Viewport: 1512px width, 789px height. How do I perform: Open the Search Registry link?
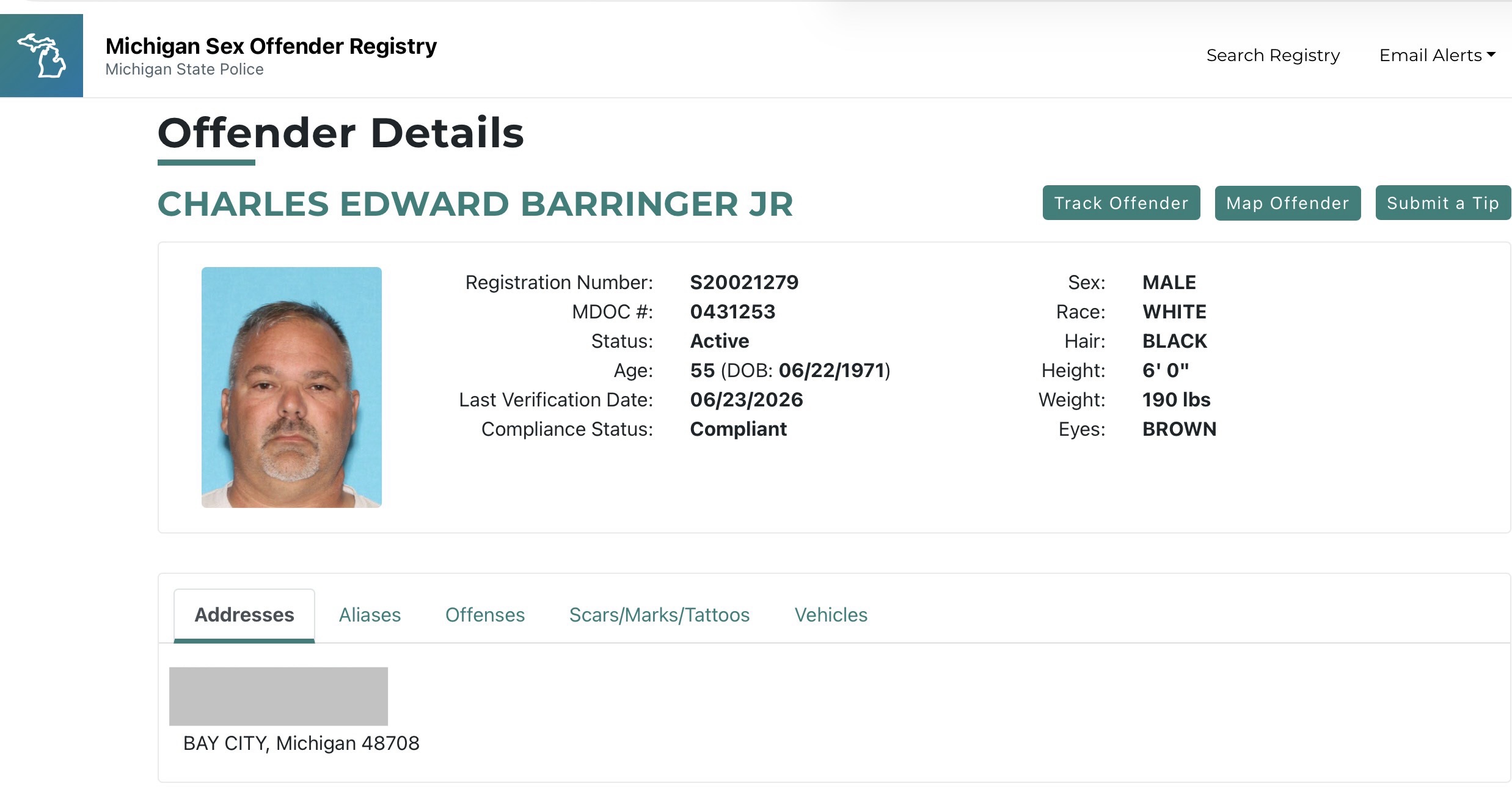(1273, 55)
